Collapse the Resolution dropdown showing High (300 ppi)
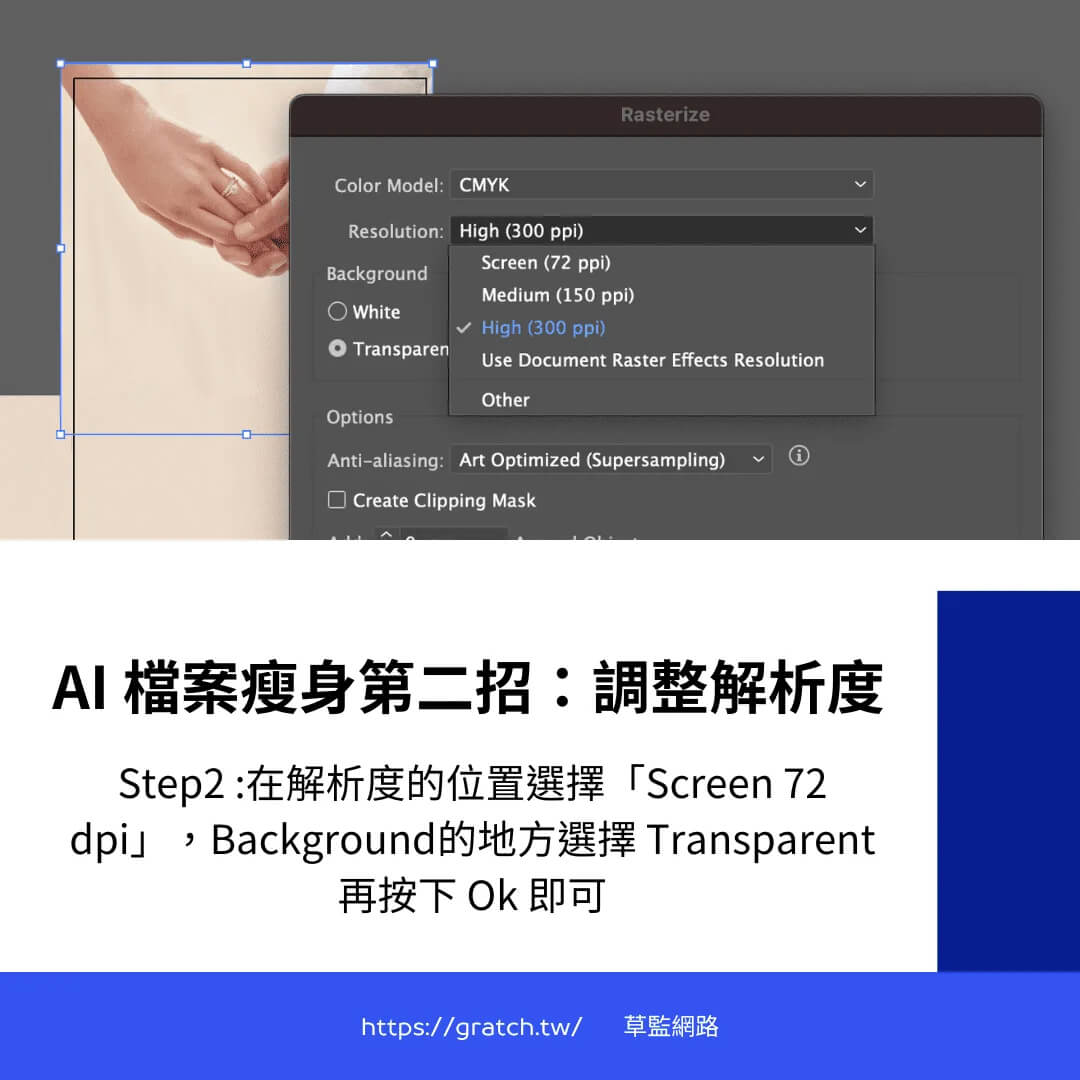Image resolution: width=1080 pixels, height=1080 pixels. click(661, 231)
